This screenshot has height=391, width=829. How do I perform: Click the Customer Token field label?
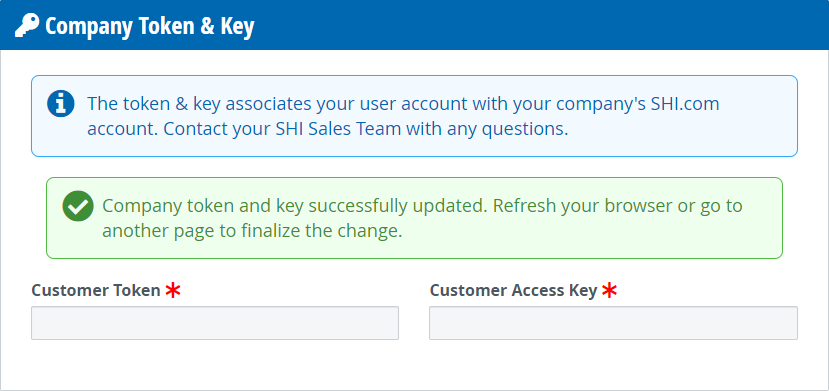[x=96, y=290]
